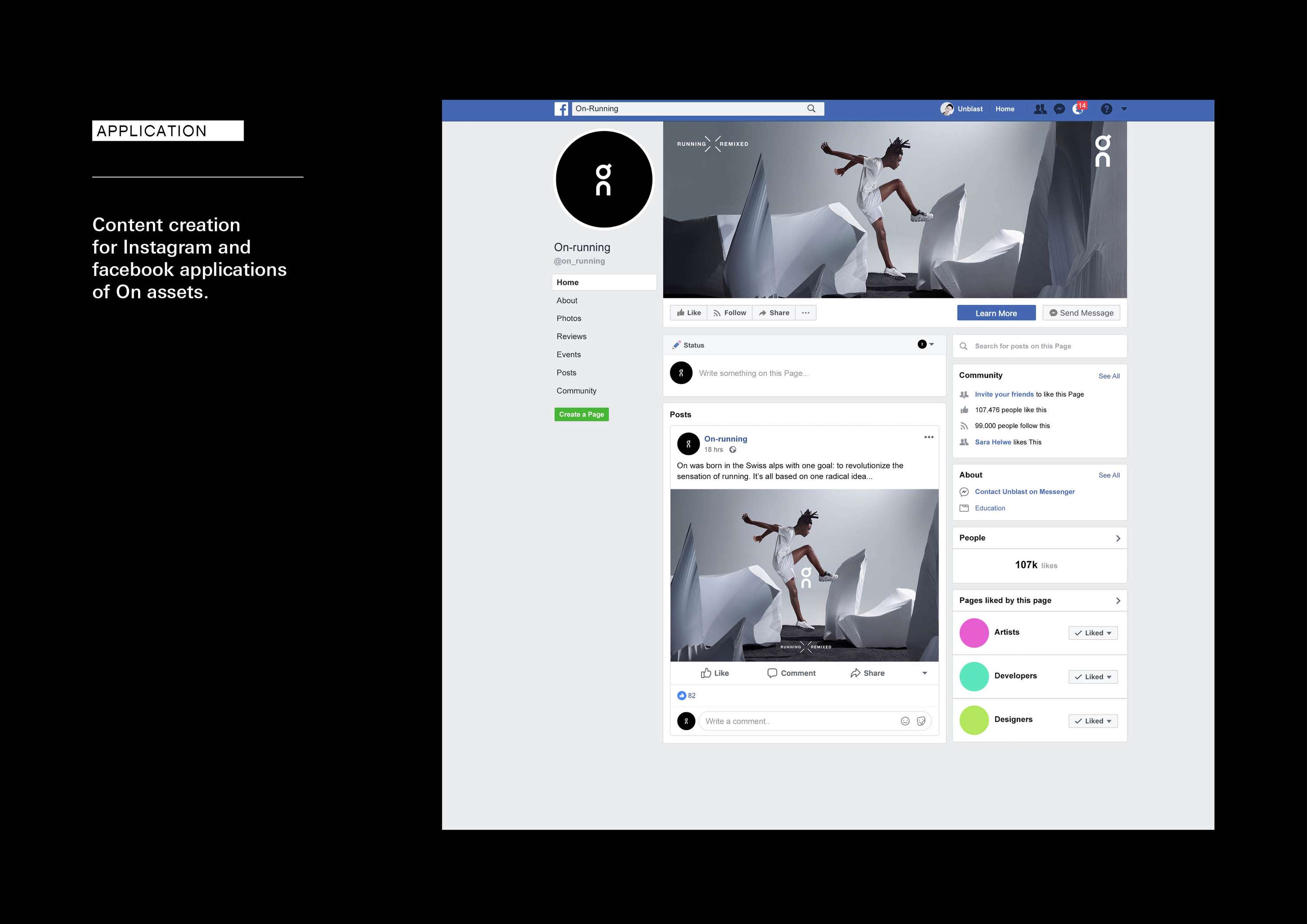Click See All in About panel
Image resolution: width=1307 pixels, height=924 pixels.
[x=1109, y=475]
